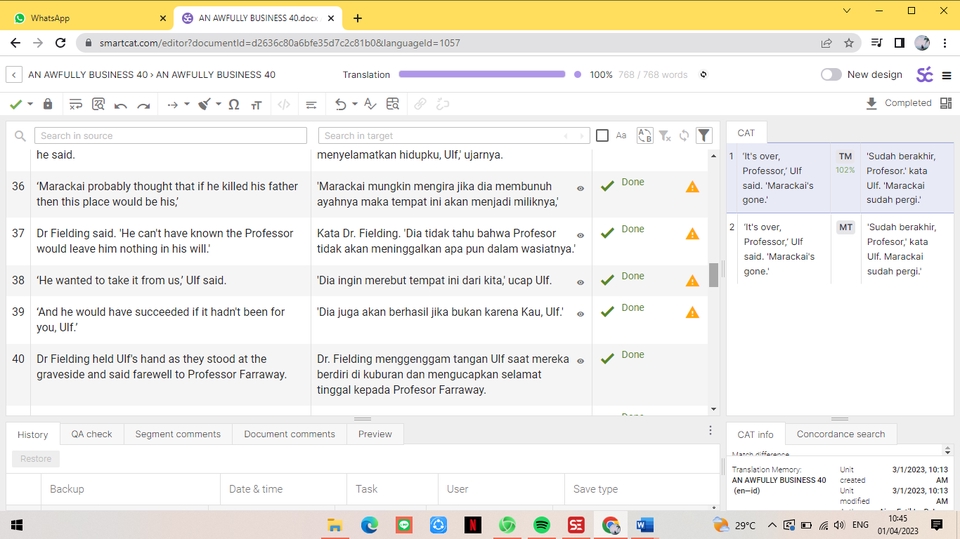Click the change case Tt icon
This screenshot has width=960, height=539.
(257, 105)
